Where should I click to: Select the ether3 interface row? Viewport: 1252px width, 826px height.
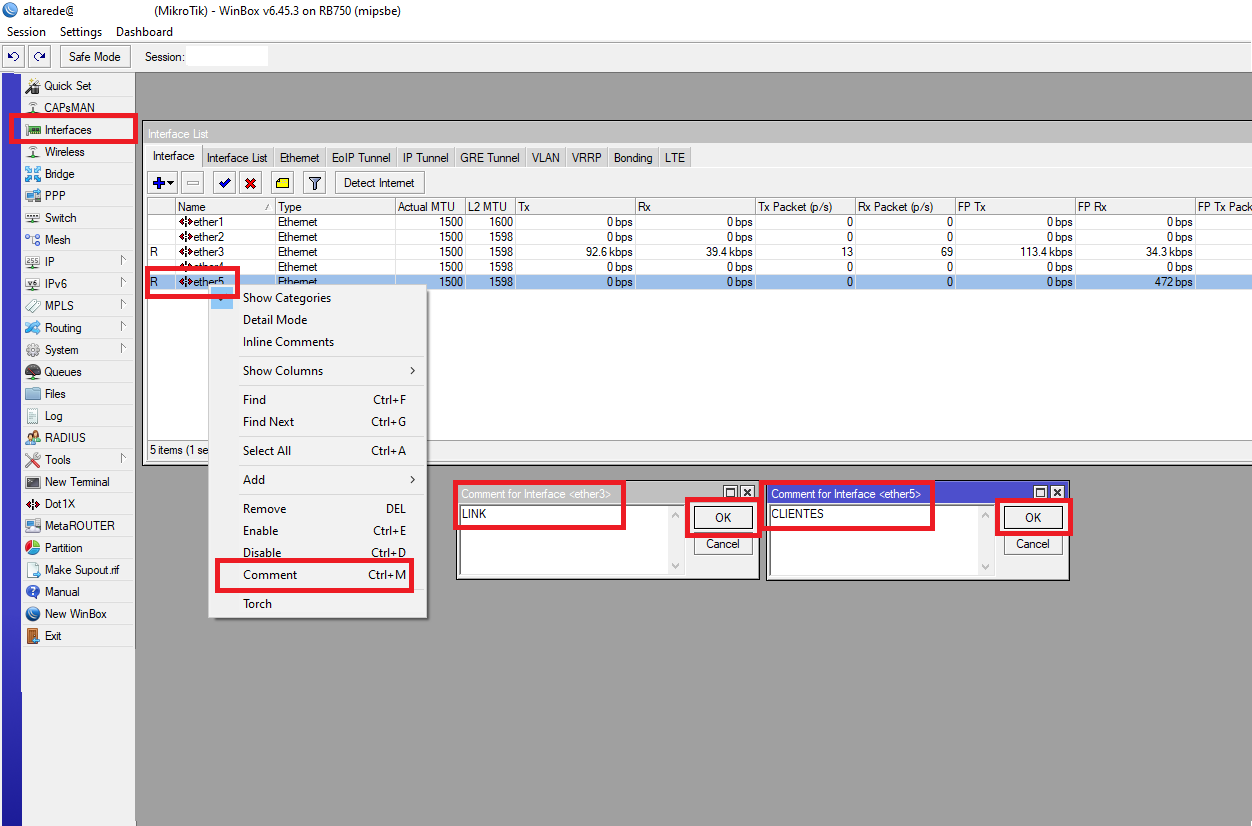[698, 252]
